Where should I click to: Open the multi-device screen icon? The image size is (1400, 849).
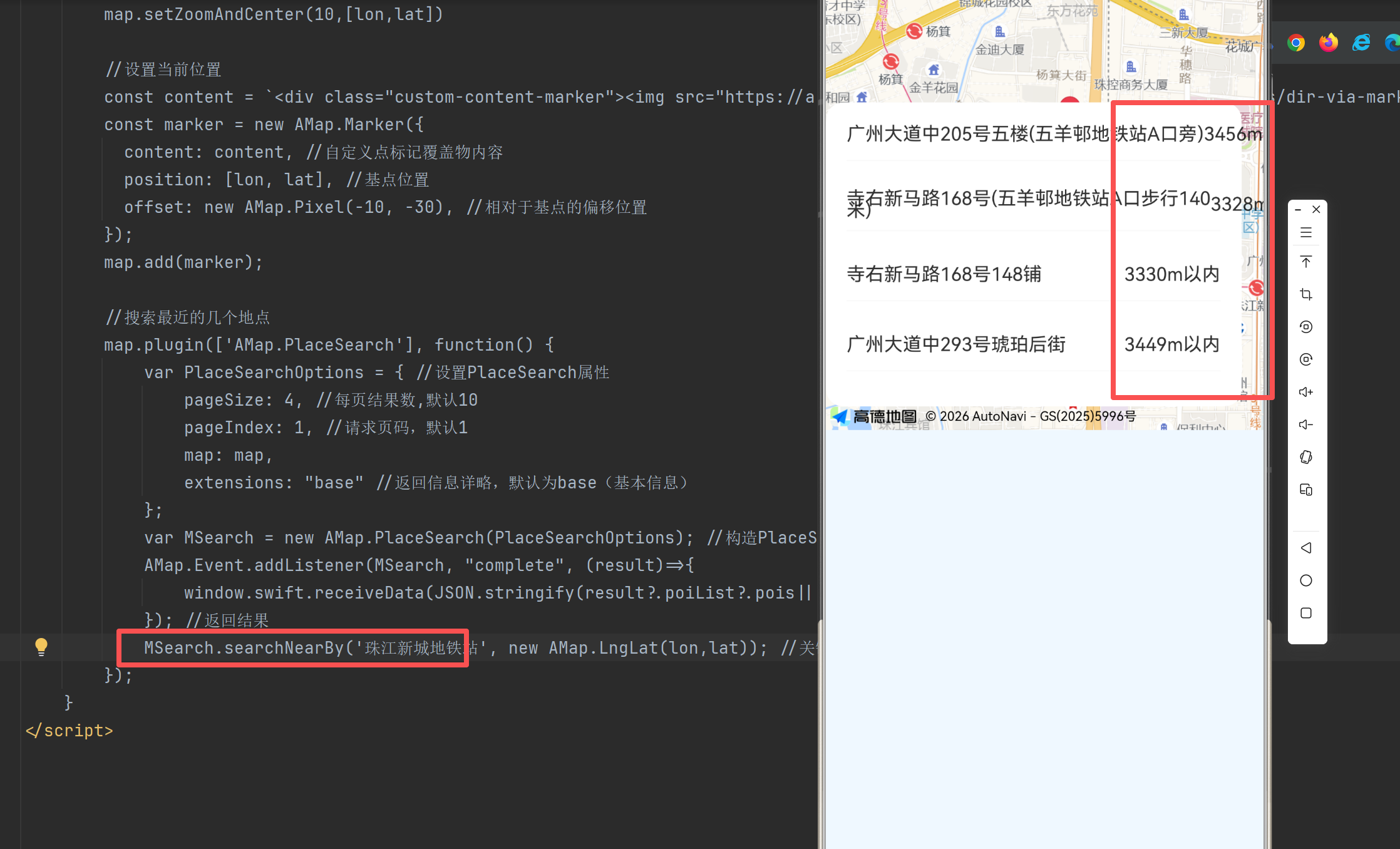1306,490
